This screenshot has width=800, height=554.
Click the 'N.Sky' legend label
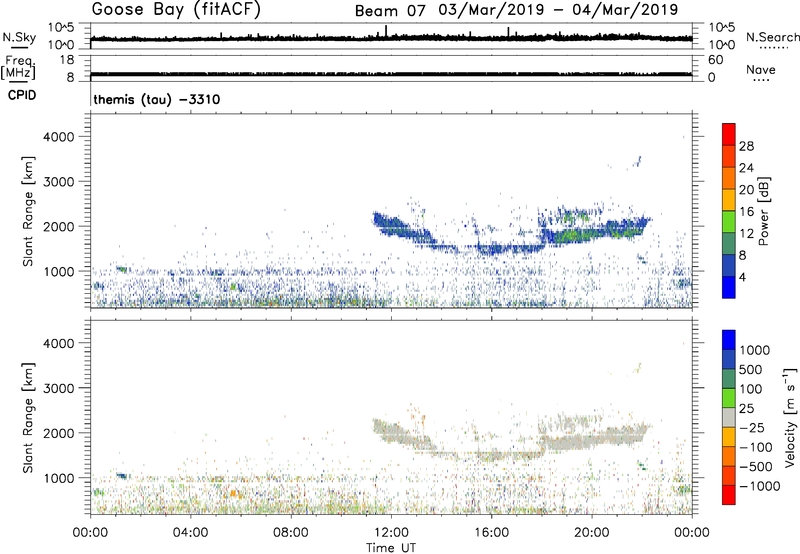[x=19, y=37]
